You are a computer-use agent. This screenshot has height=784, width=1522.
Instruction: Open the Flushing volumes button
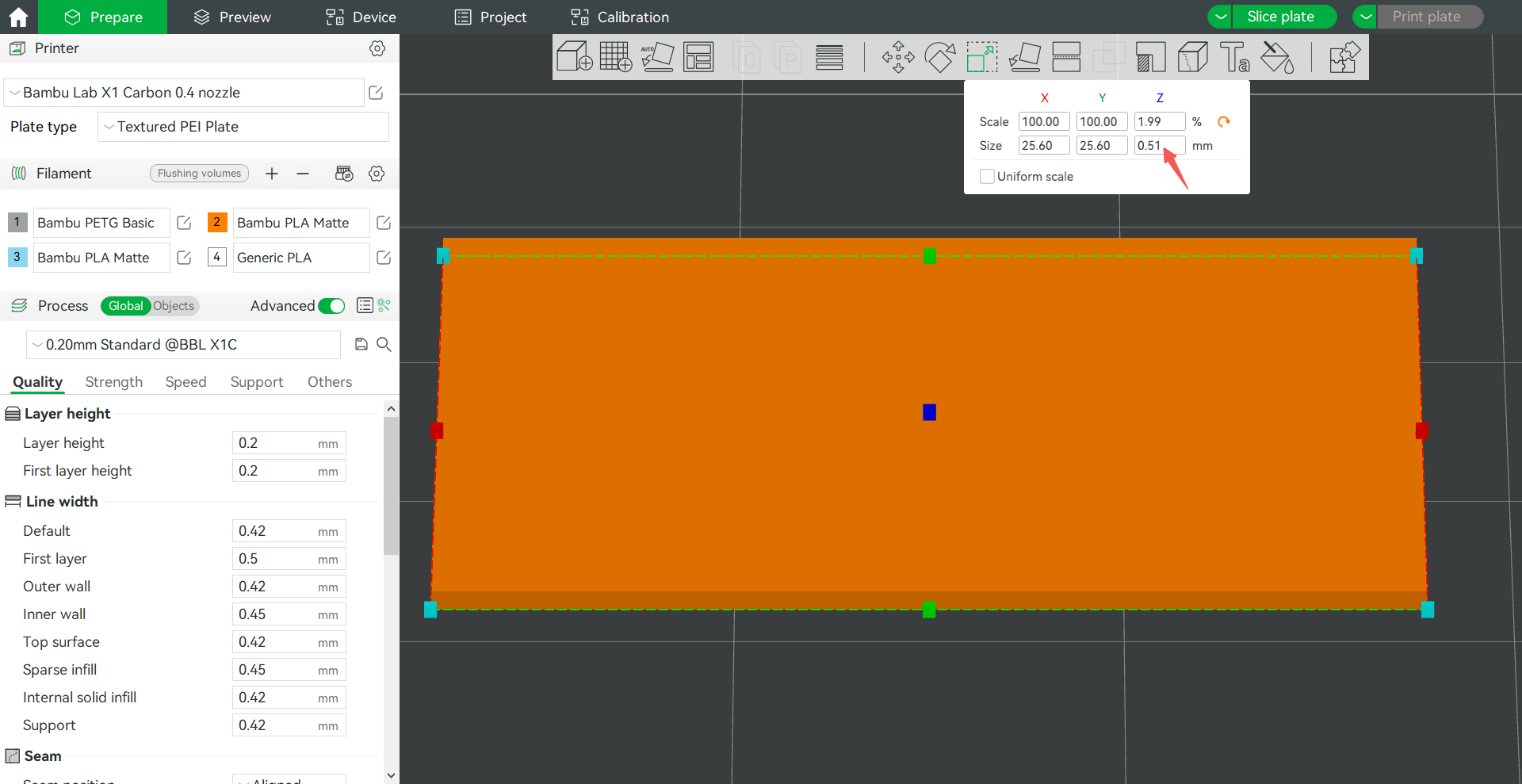click(199, 174)
